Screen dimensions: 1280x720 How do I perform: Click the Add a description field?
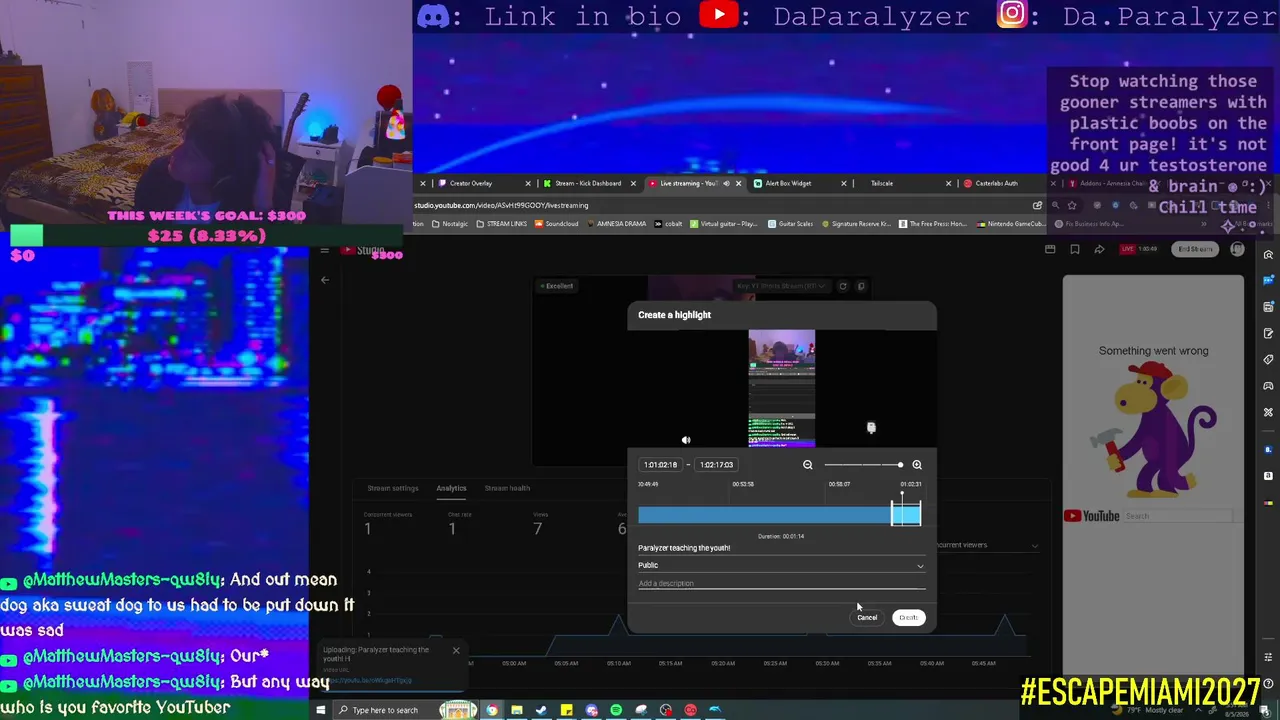[x=781, y=583]
